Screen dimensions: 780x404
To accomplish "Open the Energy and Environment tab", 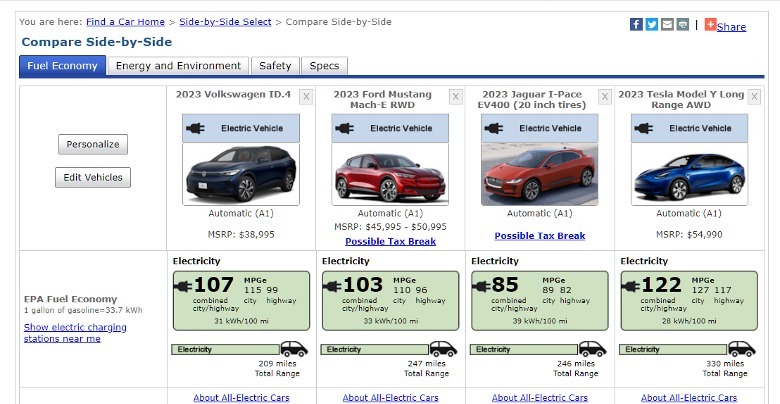I will [x=178, y=66].
